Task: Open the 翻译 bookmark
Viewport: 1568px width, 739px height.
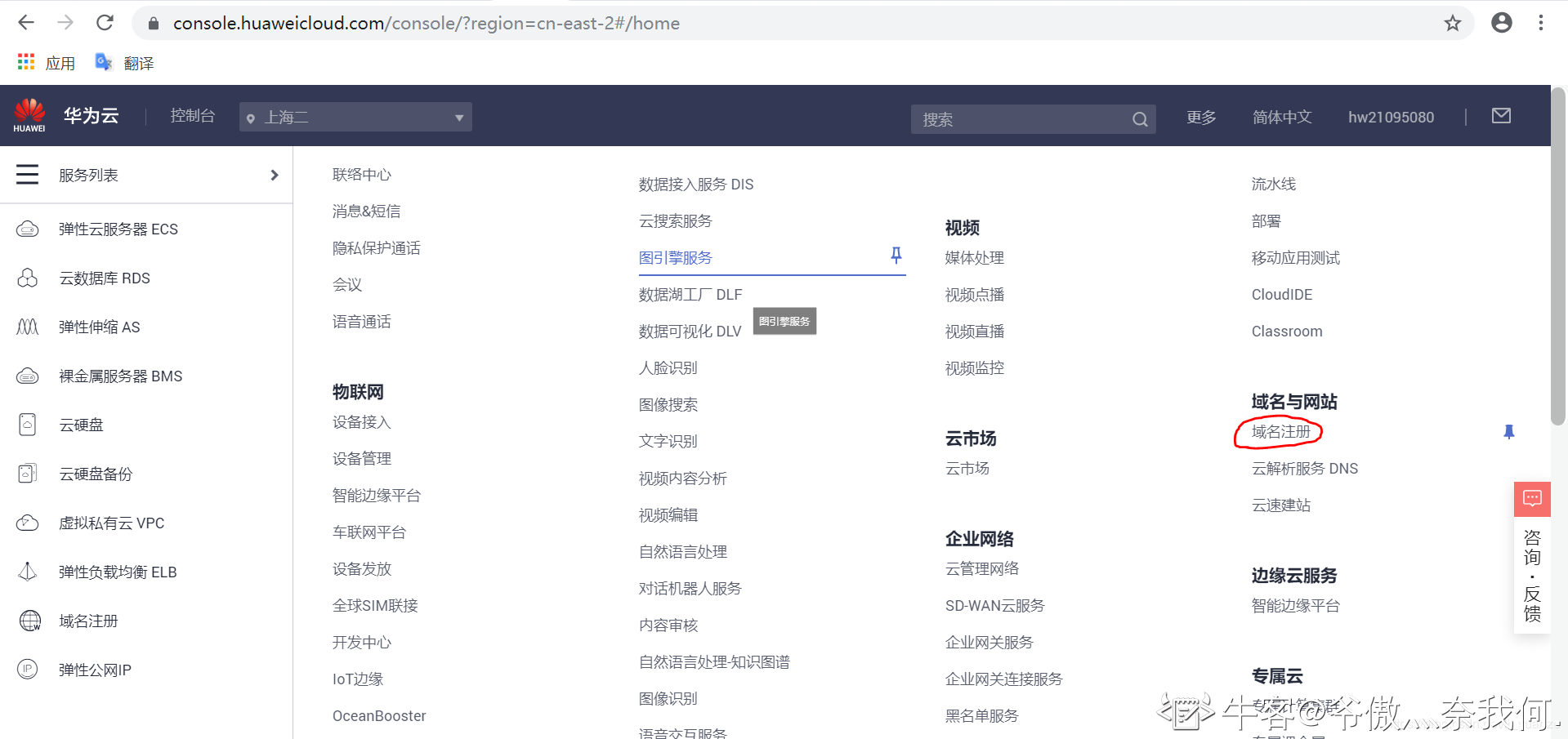Action: point(124,63)
